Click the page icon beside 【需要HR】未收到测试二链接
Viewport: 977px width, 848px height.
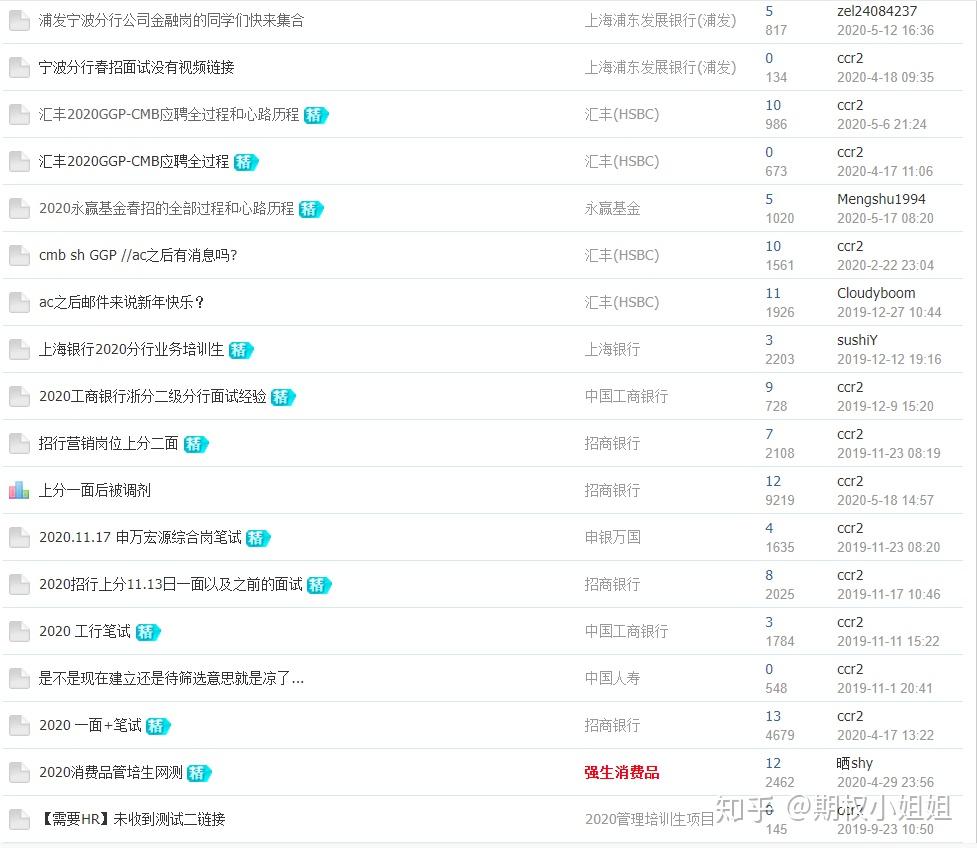(x=19, y=819)
